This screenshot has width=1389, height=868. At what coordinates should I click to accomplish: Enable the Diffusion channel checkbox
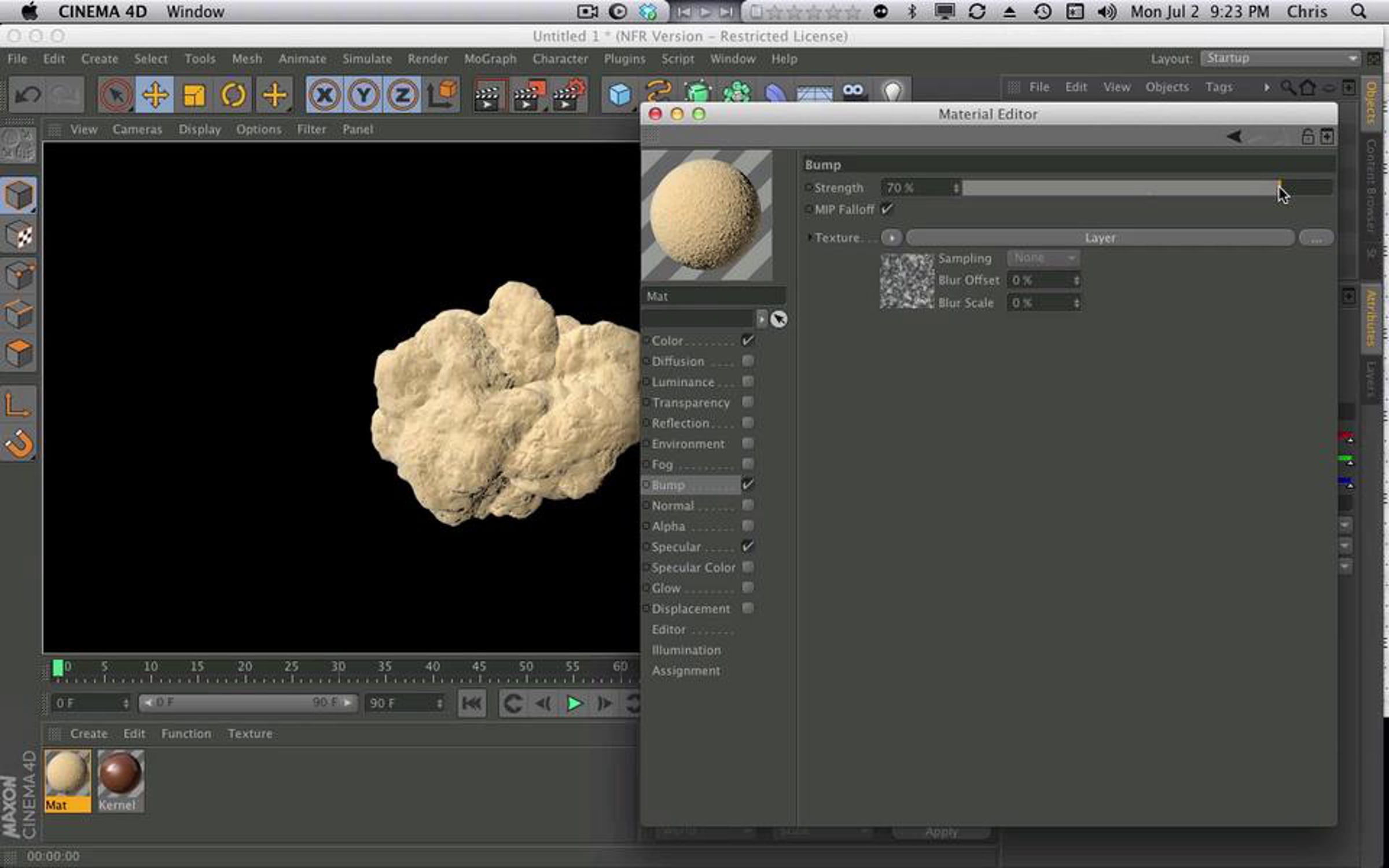pyautogui.click(x=748, y=361)
